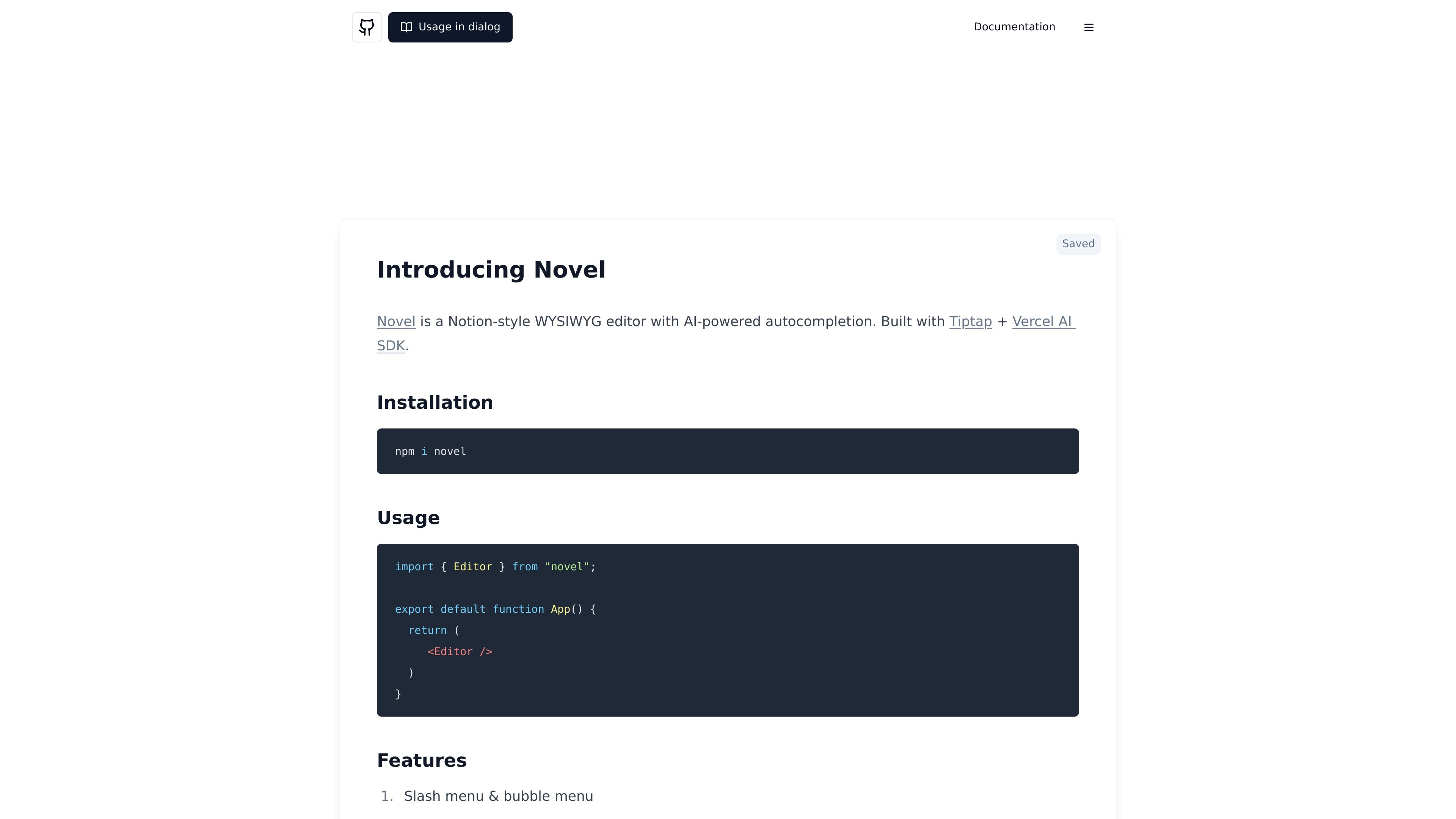Click the Saved status badge

1078,243
